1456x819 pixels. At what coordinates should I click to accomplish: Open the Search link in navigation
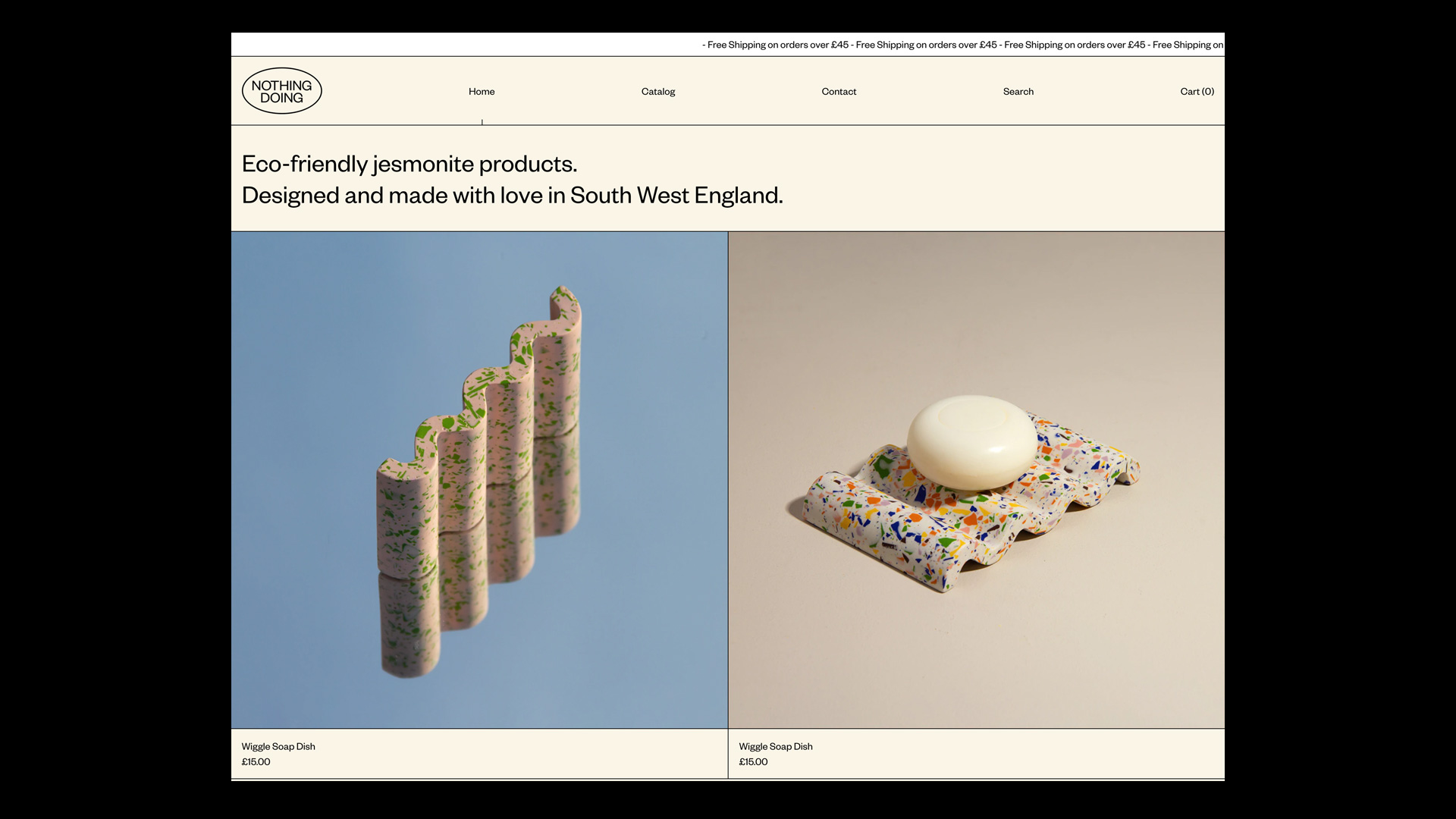(x=1018, y=92)
